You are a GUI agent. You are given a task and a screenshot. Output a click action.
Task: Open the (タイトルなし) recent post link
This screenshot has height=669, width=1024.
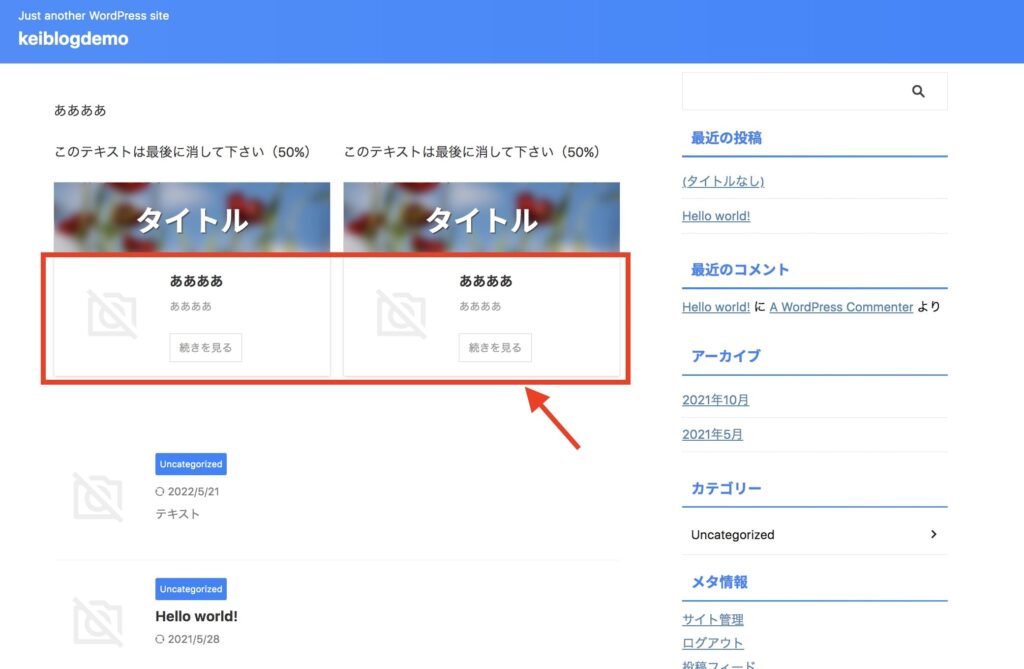pos(723,182)
